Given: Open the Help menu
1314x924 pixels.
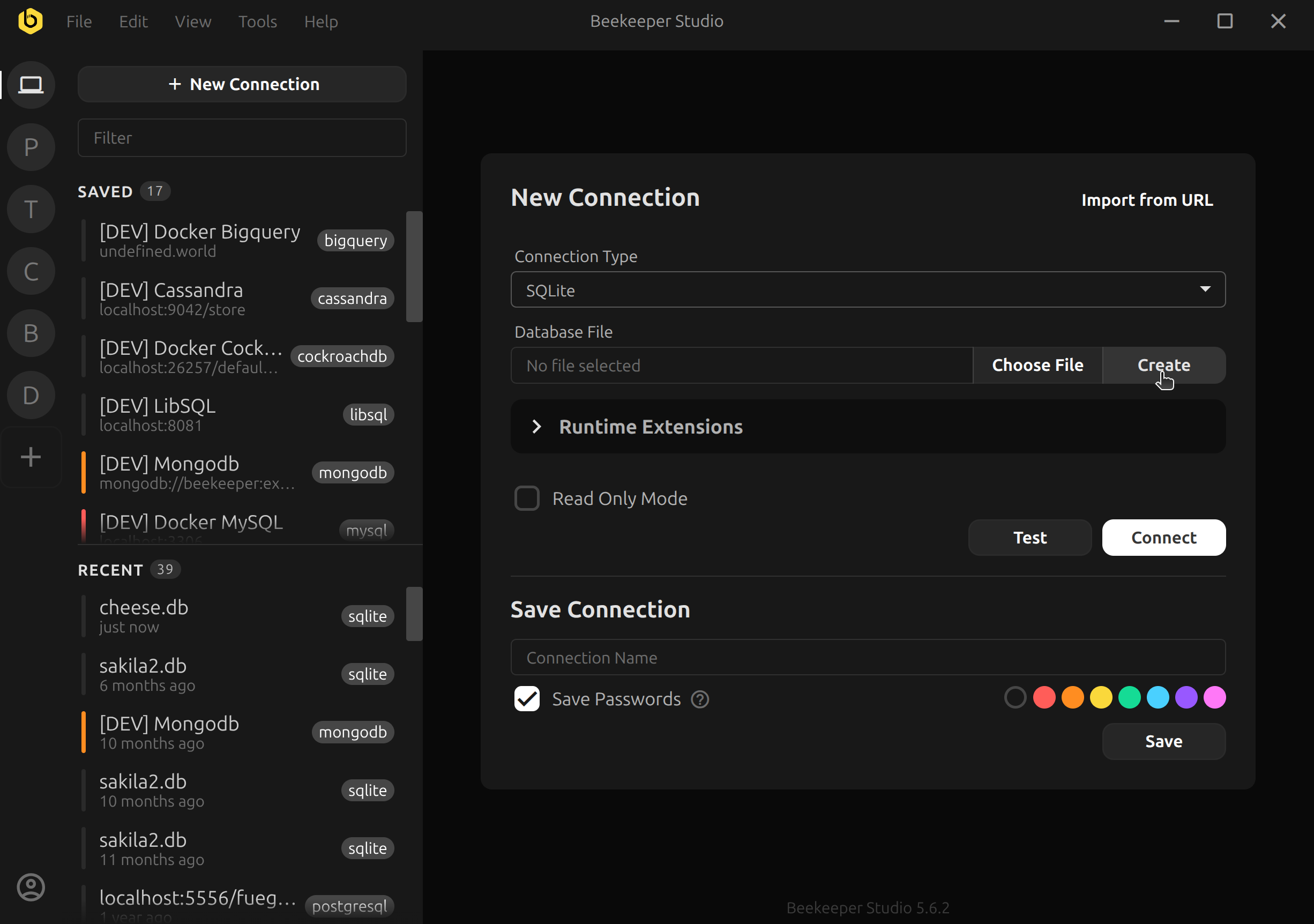Looking at the screenshot, I should click(320, 21).
